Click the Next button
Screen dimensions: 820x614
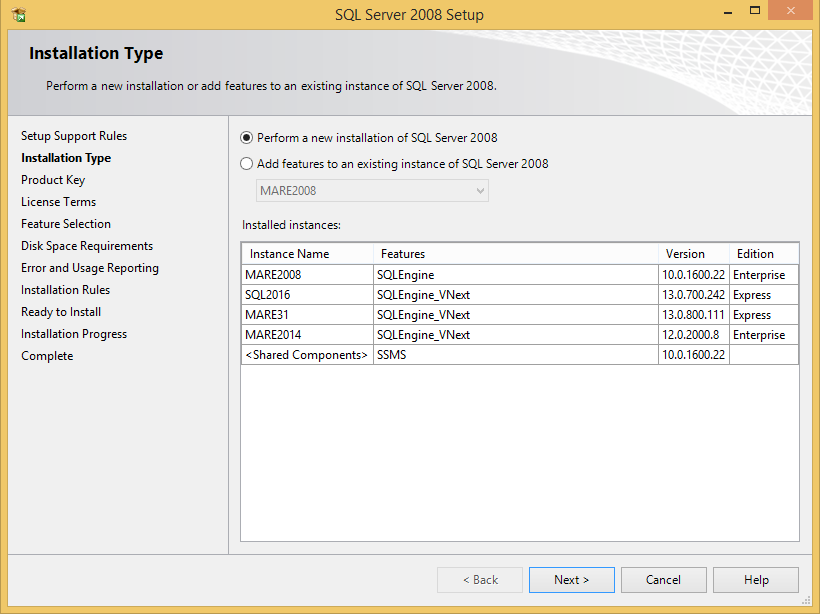tap(571, 580)
